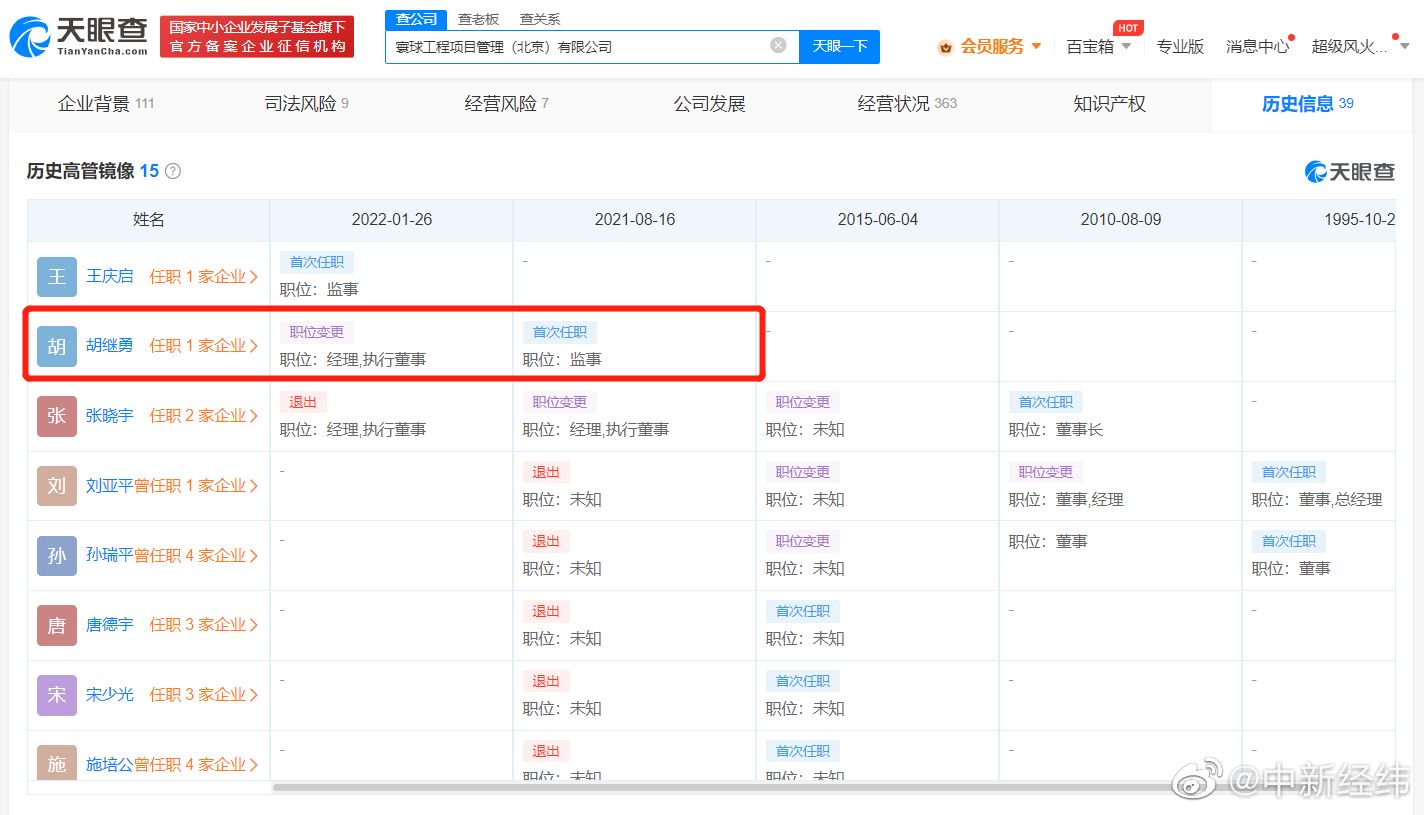Screen dimensions: 1424x815
Task: Open the 公司发展 tab
Action: (x=709, y=104)
